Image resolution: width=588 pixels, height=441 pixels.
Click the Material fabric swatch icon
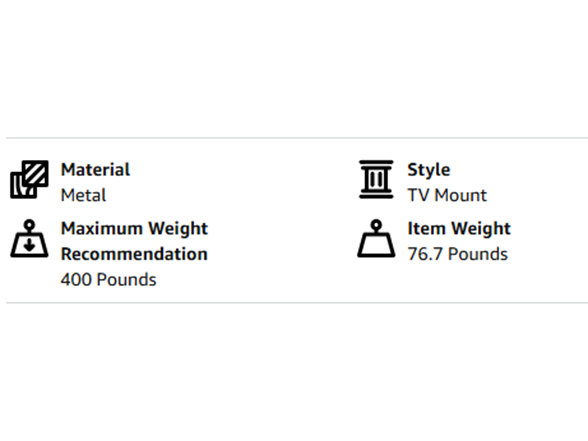[x=29, y=179]
